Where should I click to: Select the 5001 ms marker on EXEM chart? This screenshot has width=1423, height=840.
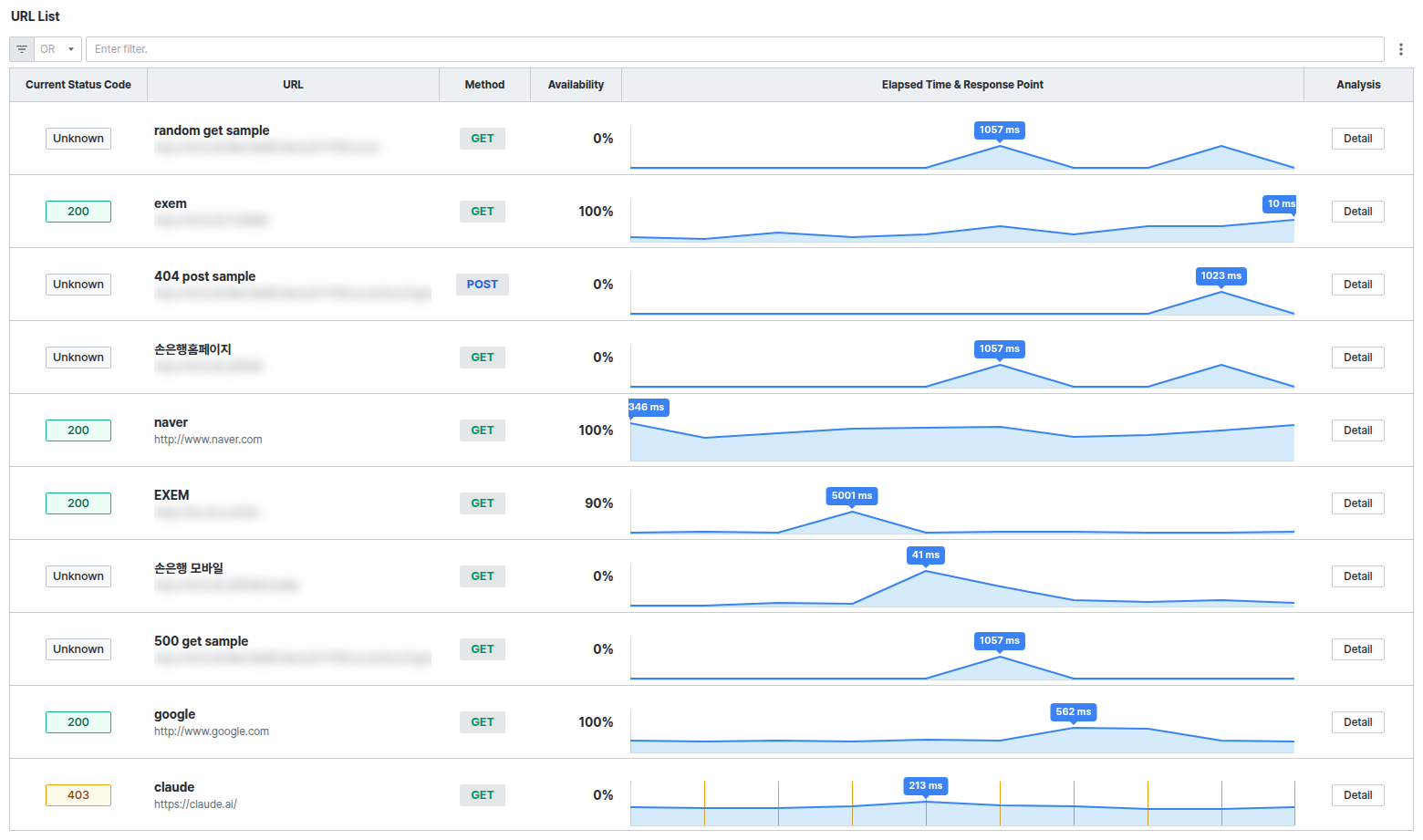852,496
